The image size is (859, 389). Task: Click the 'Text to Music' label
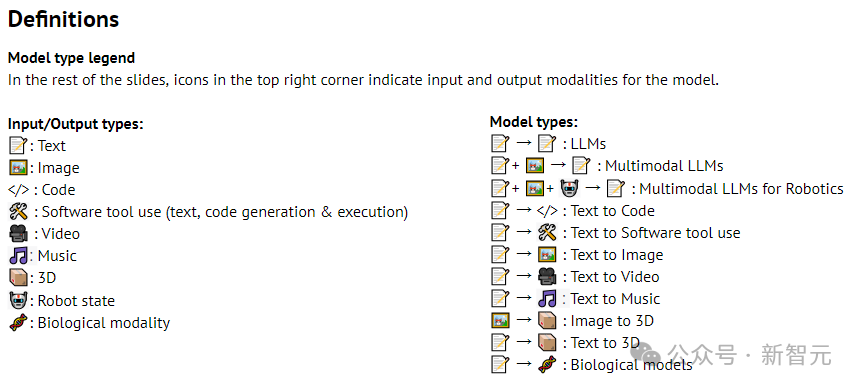click(615, 299)
